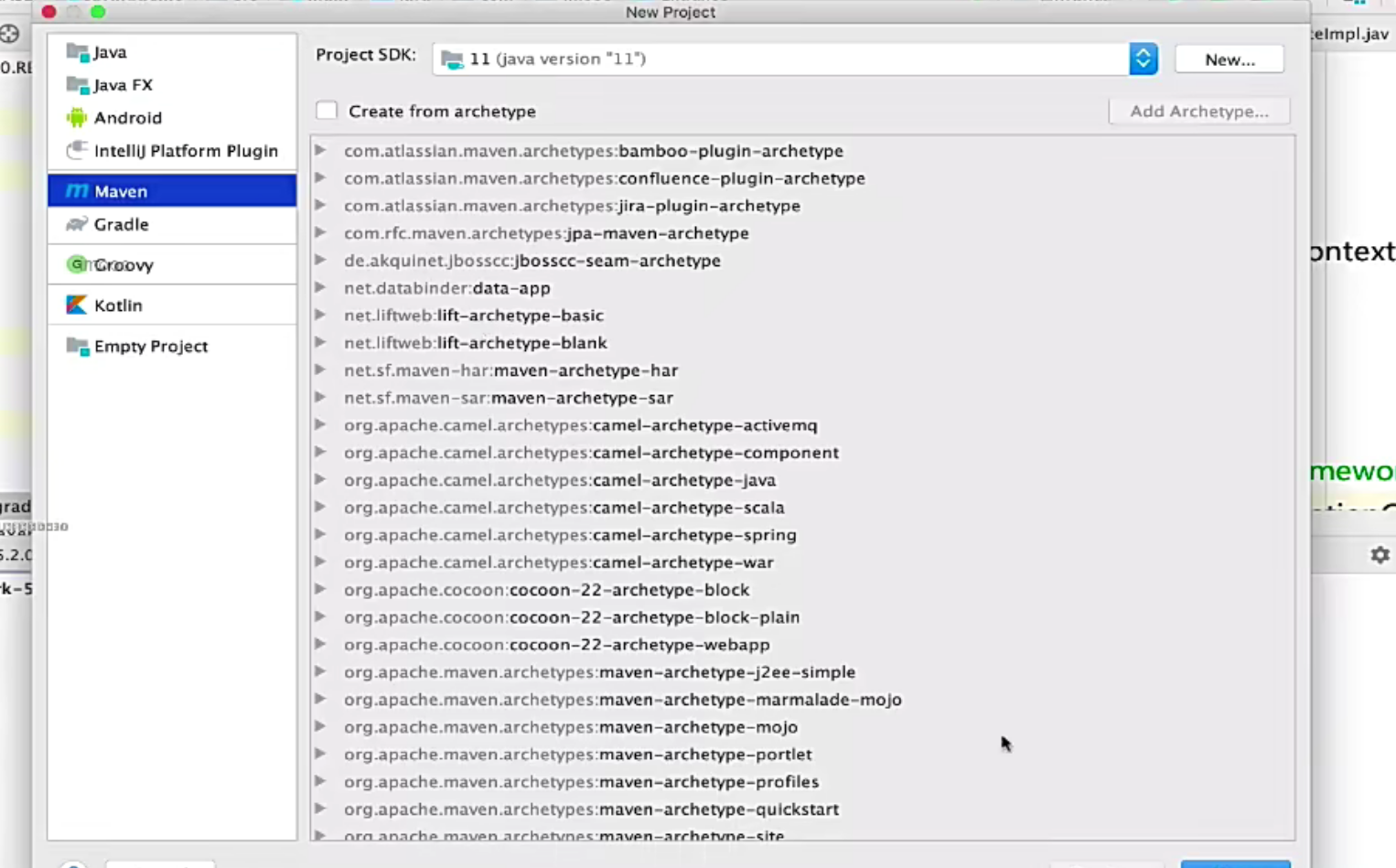The image size is (1396, 868).
Task: Enable Create from archetype checkbox
Action: pos(327,111)
